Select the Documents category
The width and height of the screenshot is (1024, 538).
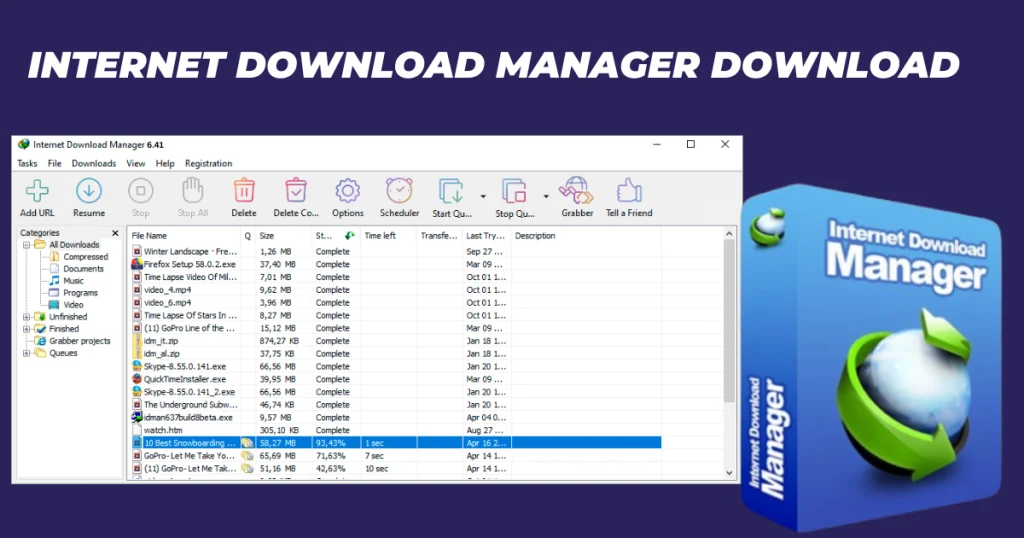point(84,268)
